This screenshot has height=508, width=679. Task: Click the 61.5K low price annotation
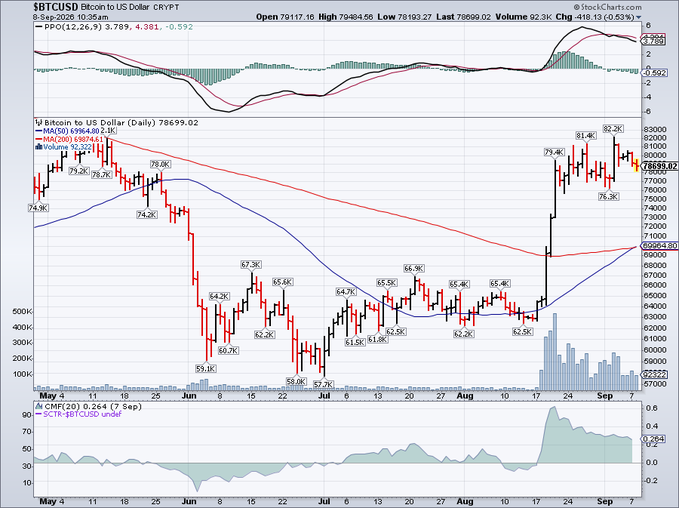pyautogui.click(x=355, y=342)
